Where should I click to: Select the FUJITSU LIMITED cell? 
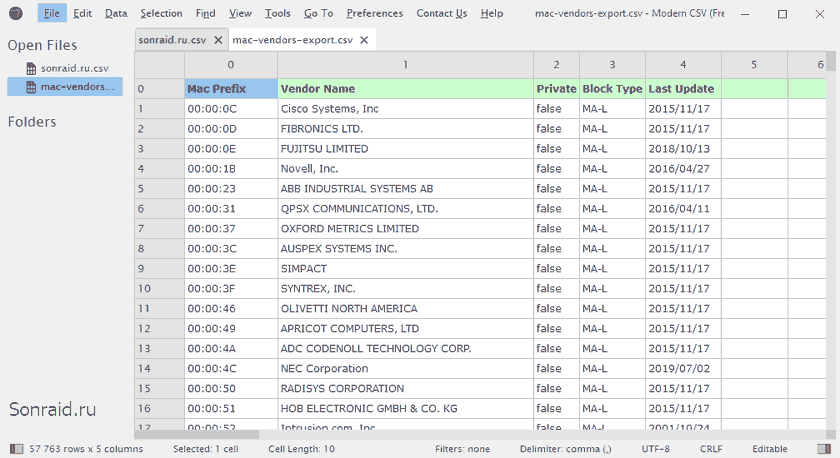pyautogui.click(x=406, y=149)
